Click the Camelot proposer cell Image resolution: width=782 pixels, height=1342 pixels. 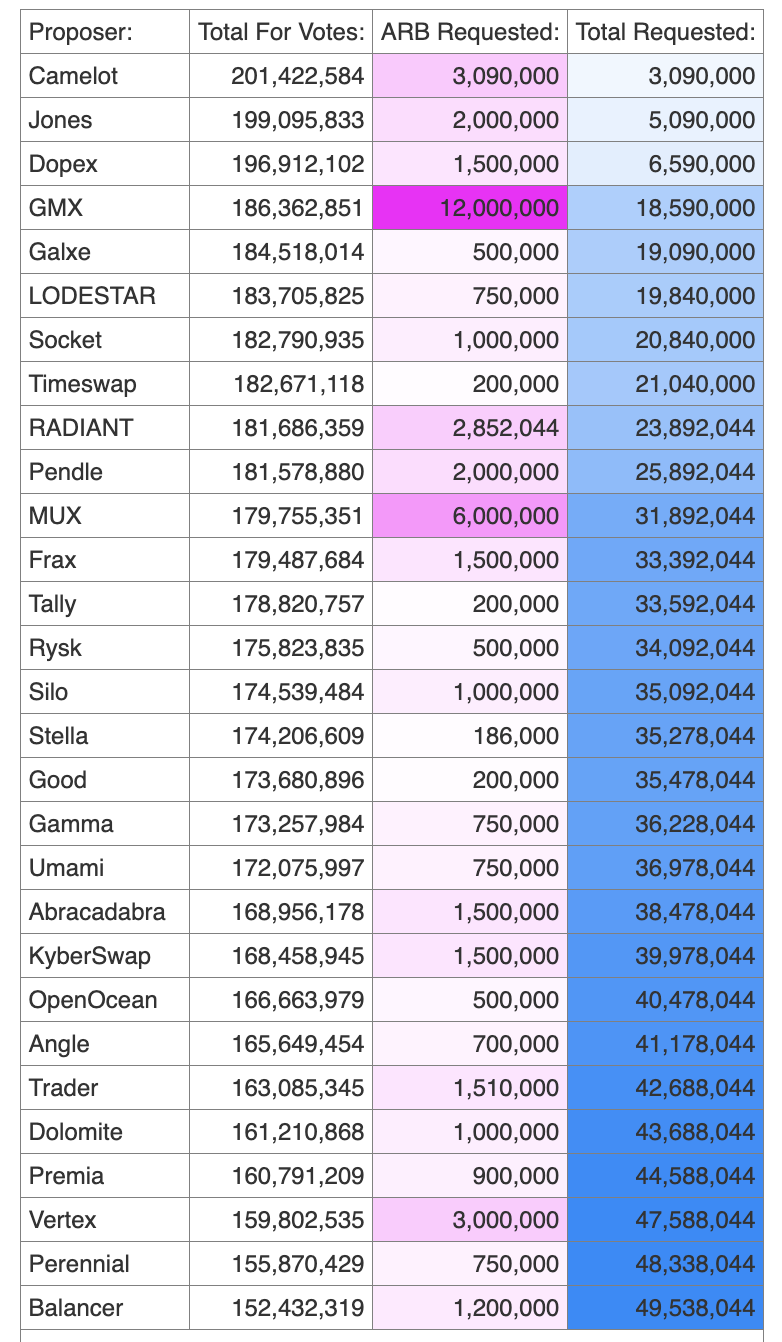(74, 76)
